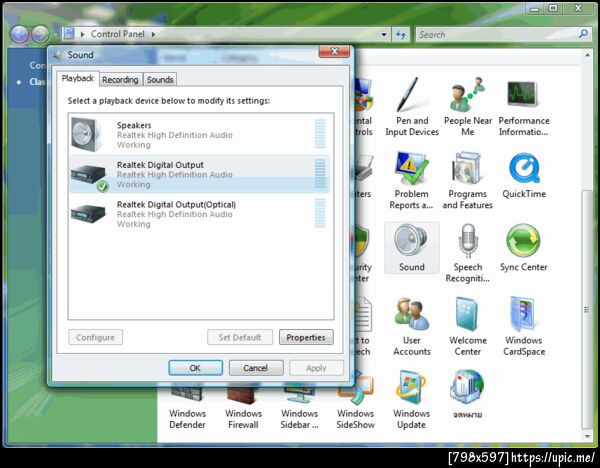The height and width of the screenshot is (468, 600).
Task: Switch to the Playback tab
Action: click(78, 78)
